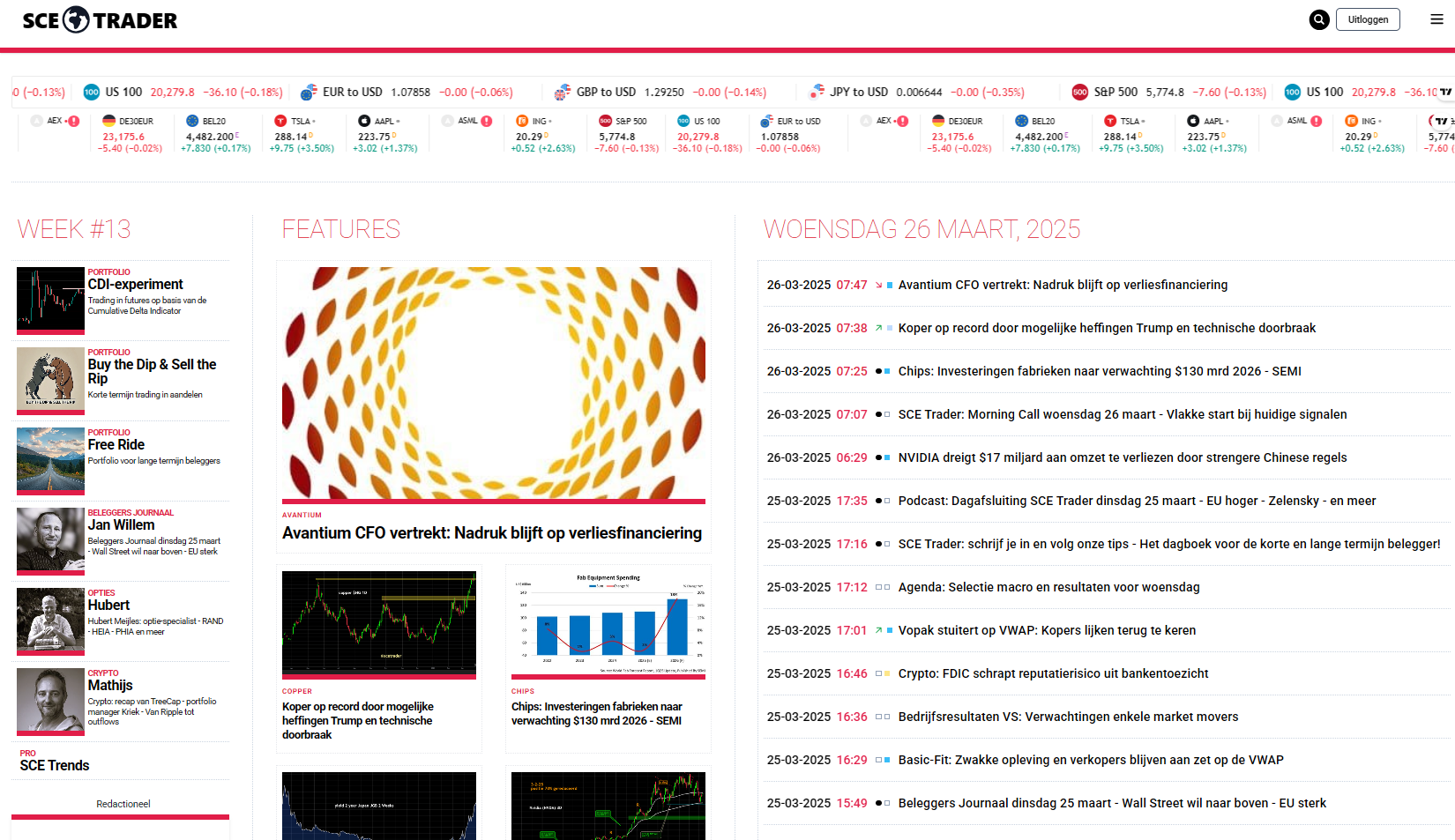The image size is (1455, 840).
Task: Open Mathijs's crypto column
Action: click(x=110, y=685)
